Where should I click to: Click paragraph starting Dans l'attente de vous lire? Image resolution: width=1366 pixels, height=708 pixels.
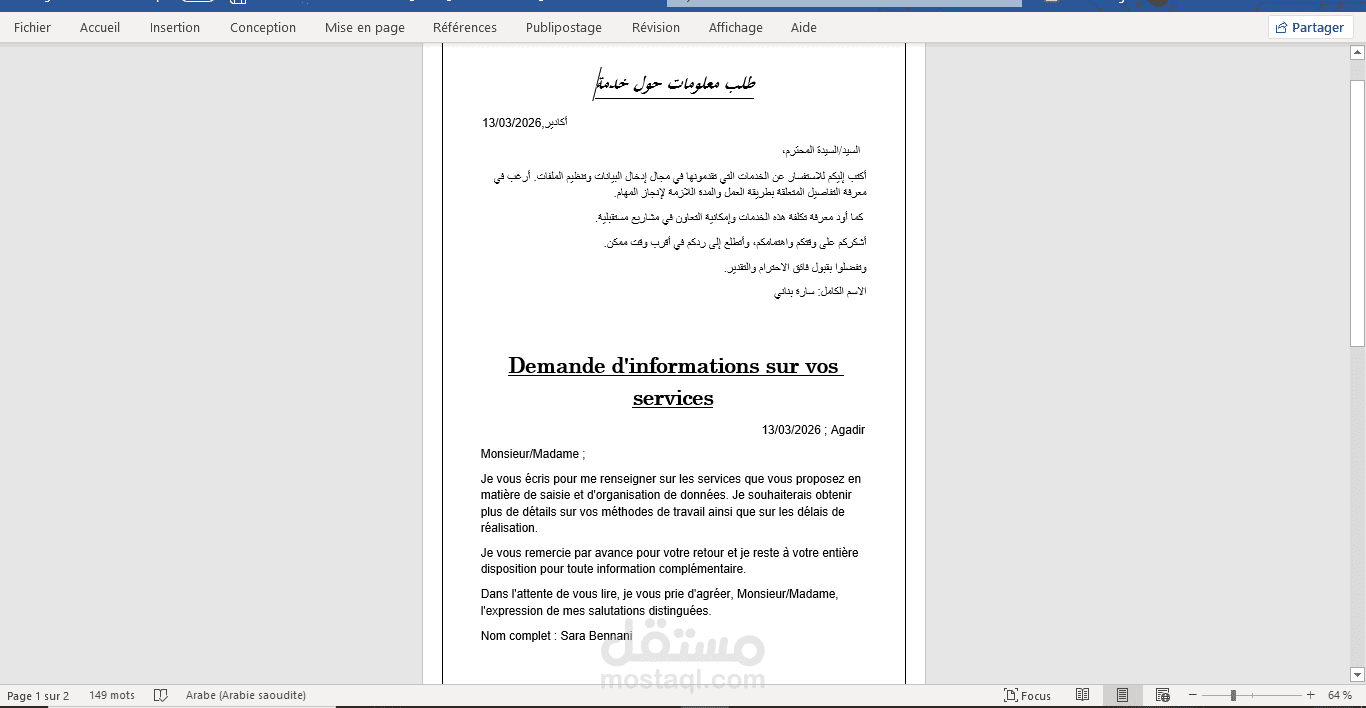pyautogui.click(x=659, y=602)
